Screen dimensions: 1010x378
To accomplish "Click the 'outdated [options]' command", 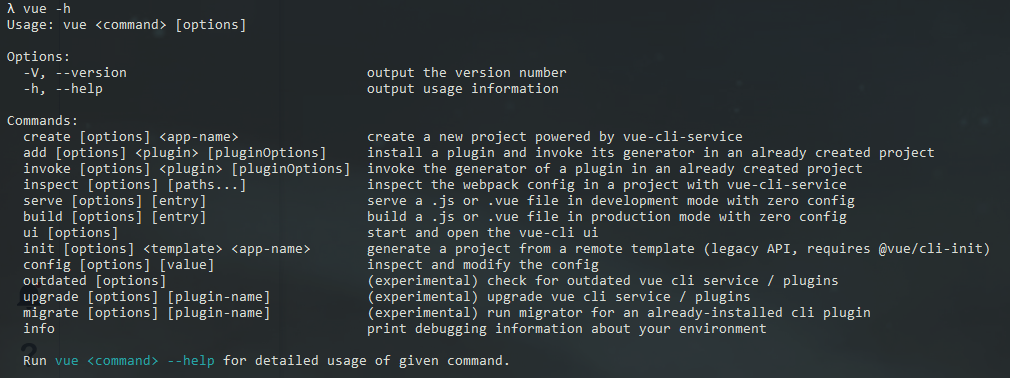I will 95,281.
